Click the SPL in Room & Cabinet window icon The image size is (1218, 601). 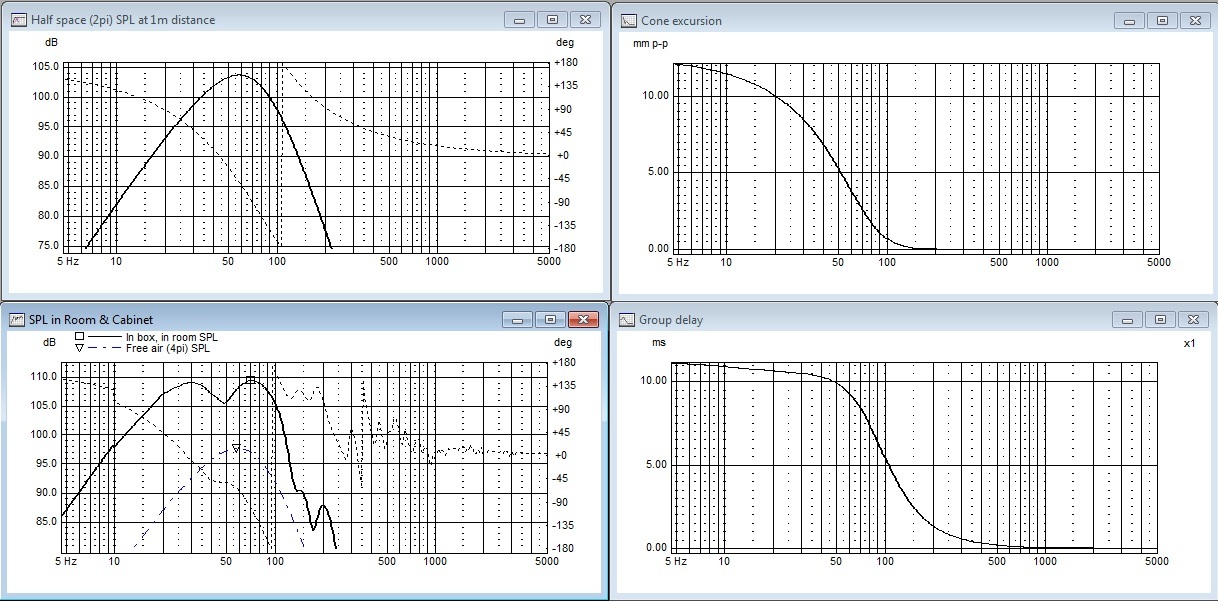click(x=19, y=320)
